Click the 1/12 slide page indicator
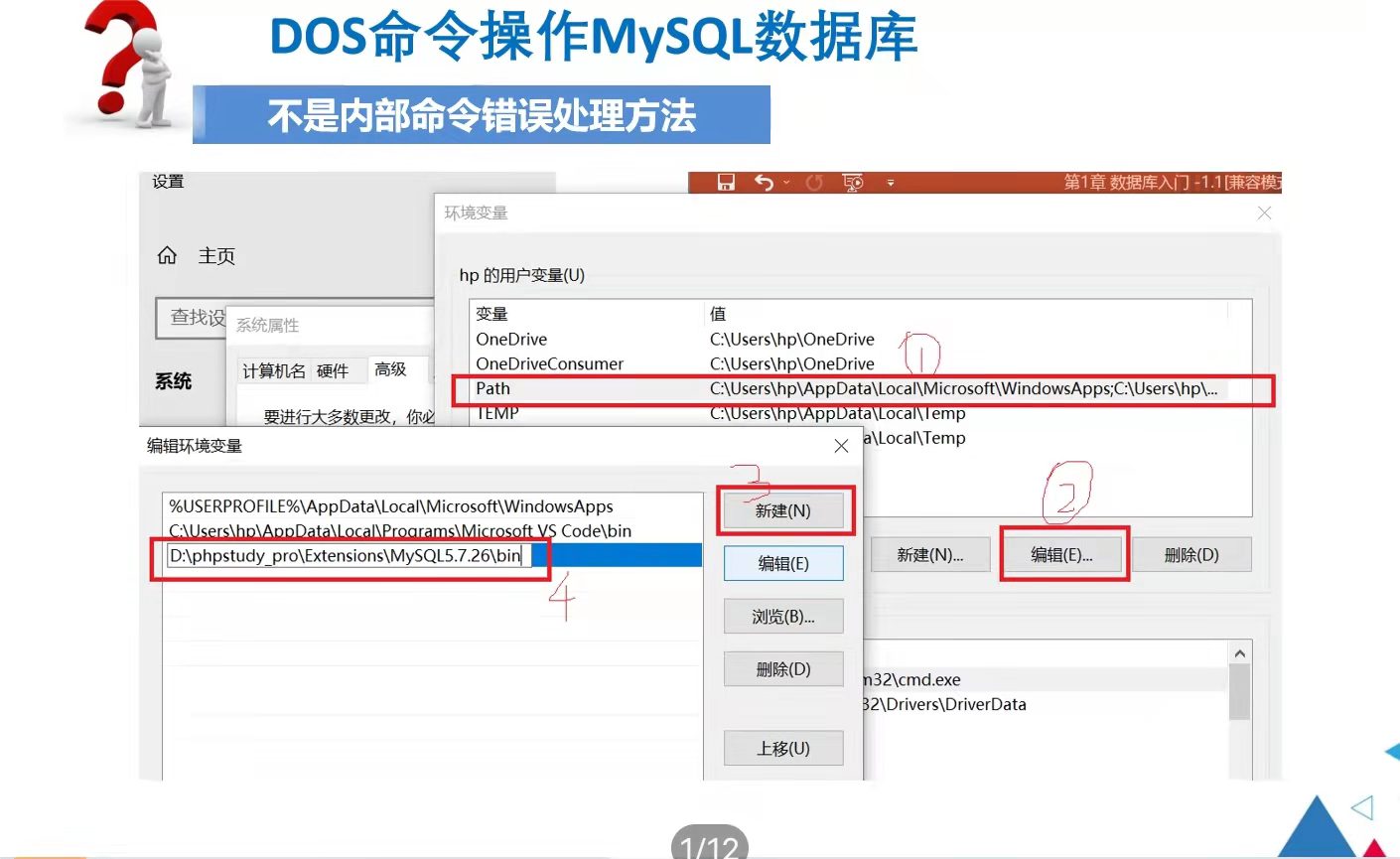 point(710,846)
